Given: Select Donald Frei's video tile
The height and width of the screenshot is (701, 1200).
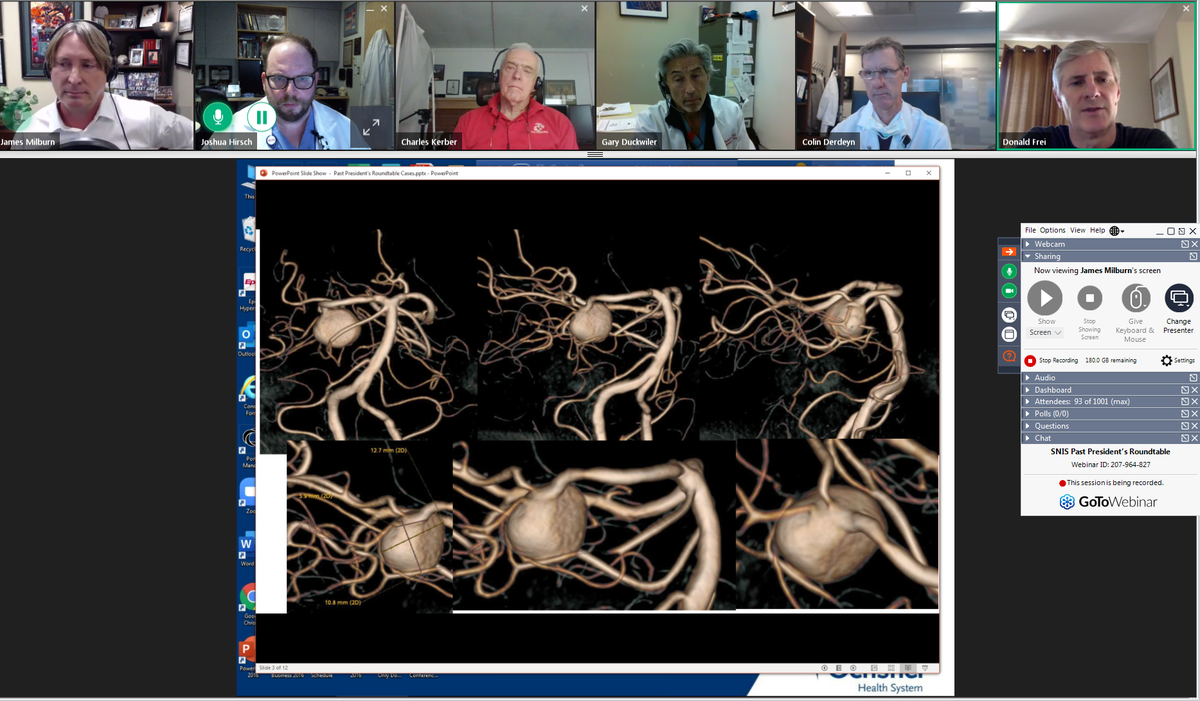Looking at the screenshot, I should click(1098, 76).
